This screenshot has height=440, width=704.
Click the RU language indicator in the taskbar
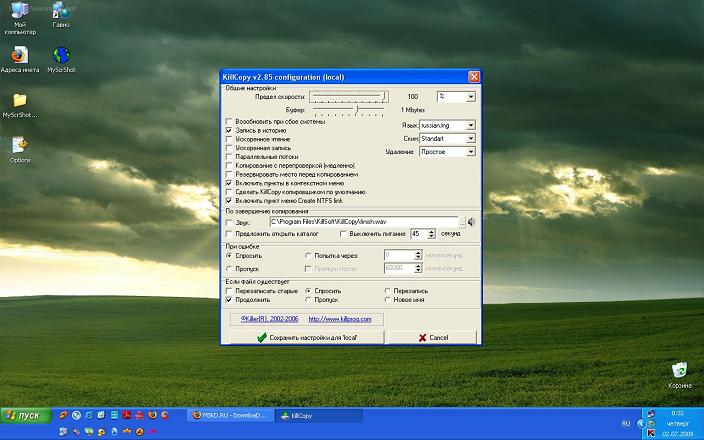[626, 423]
